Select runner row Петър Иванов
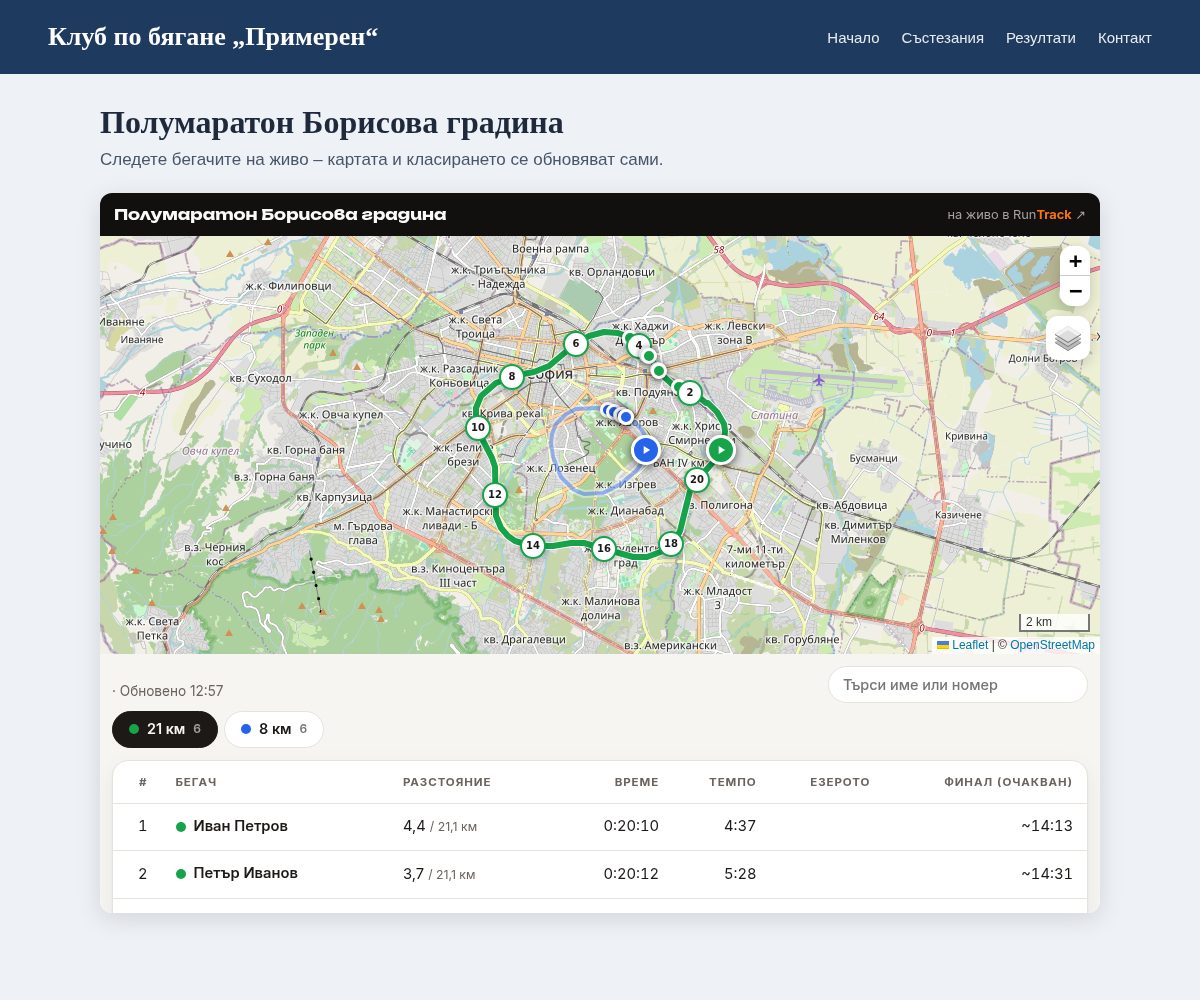 [x=600, y=874]
